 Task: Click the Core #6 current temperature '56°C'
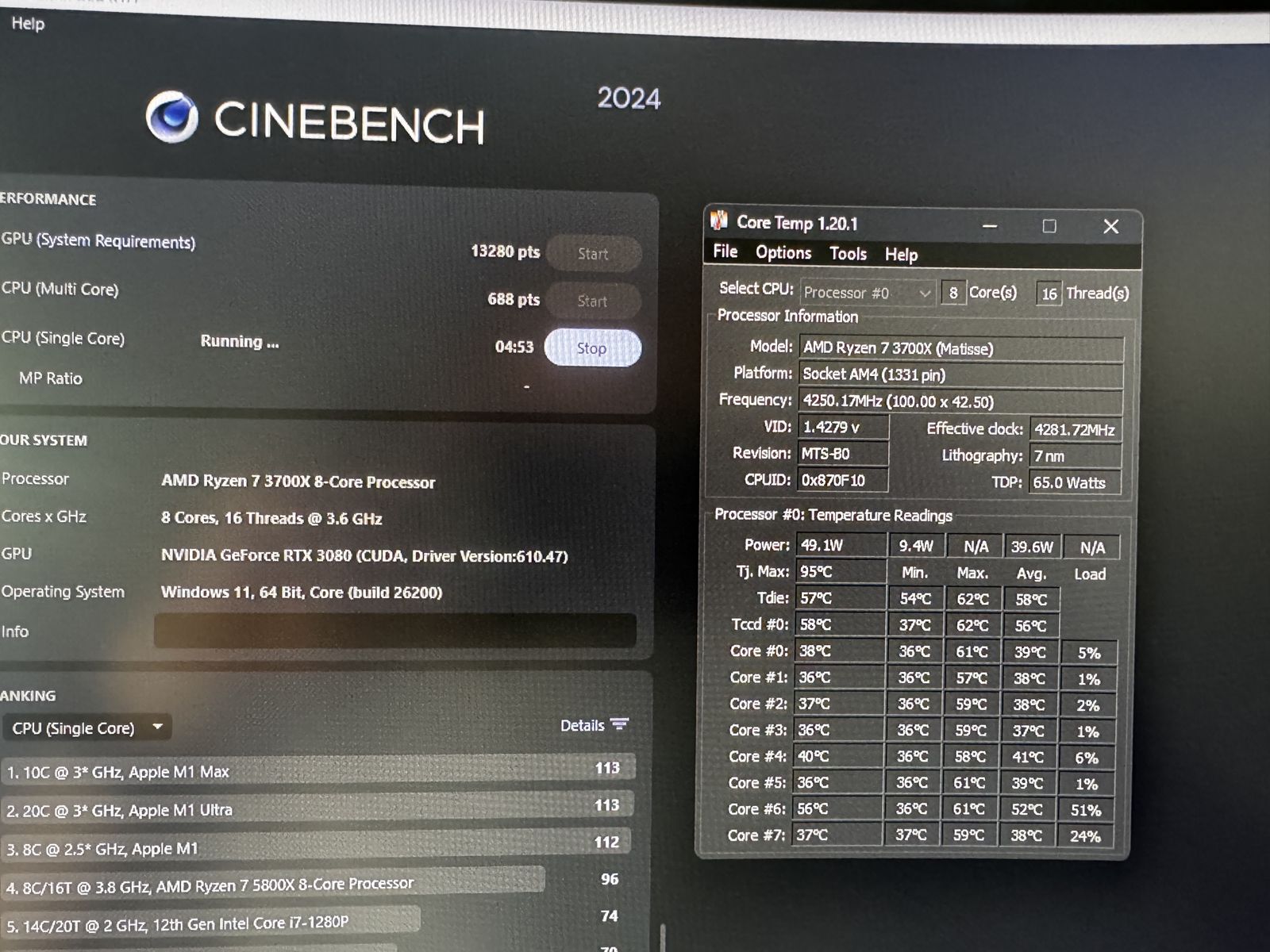pos(838,808)
